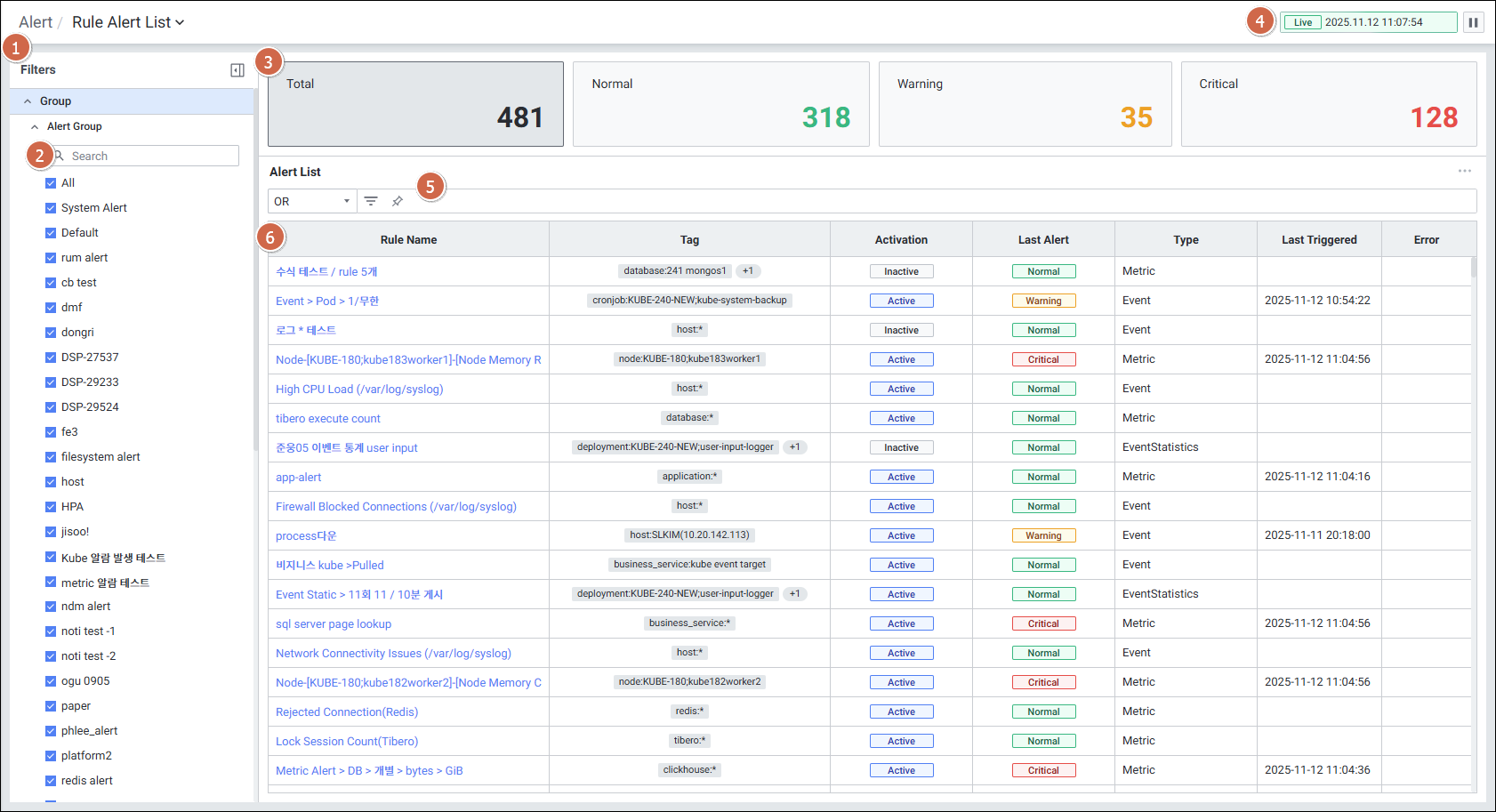Toggle the filesystem alert checkbox
The image size is (1496, 812).
pyautogui.click(x=51, y=457)
